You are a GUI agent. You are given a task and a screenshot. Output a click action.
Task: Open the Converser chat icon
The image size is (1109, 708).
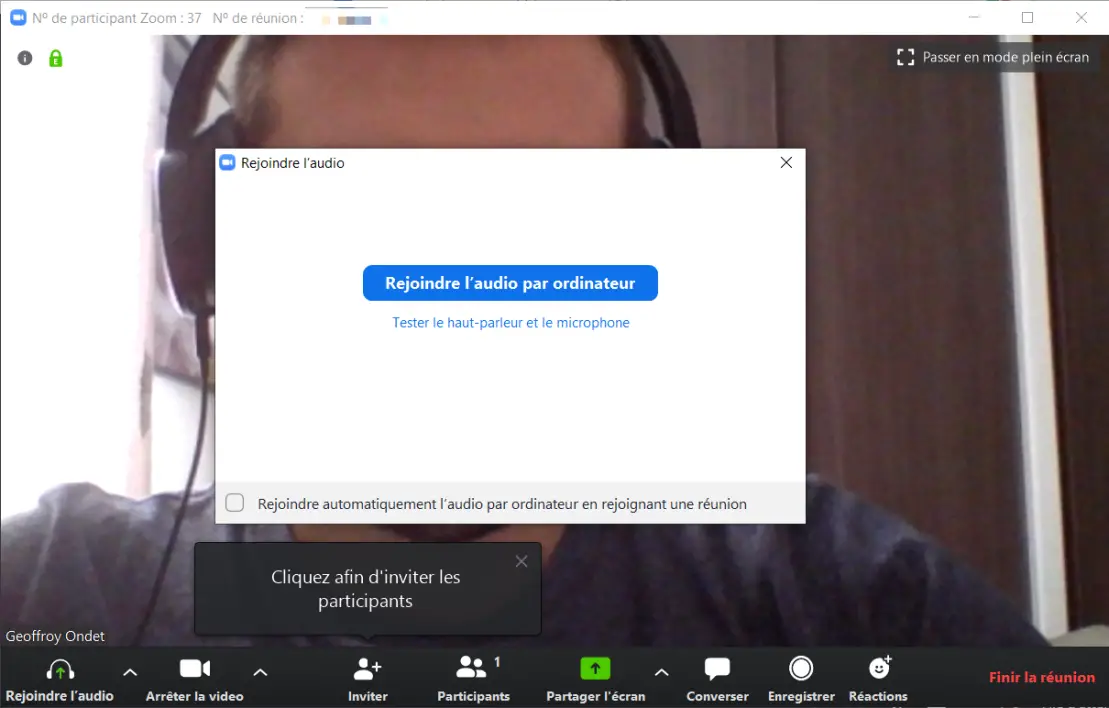point(716,668)
